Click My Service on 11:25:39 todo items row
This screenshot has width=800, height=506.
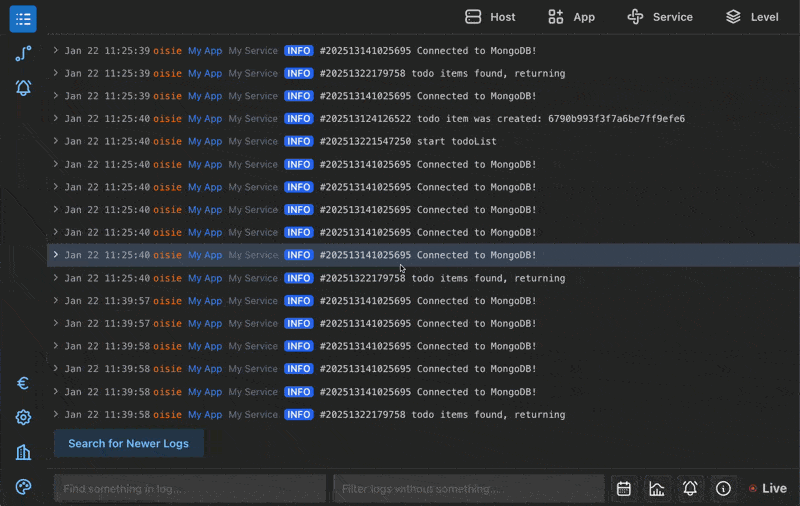(253, 73)
